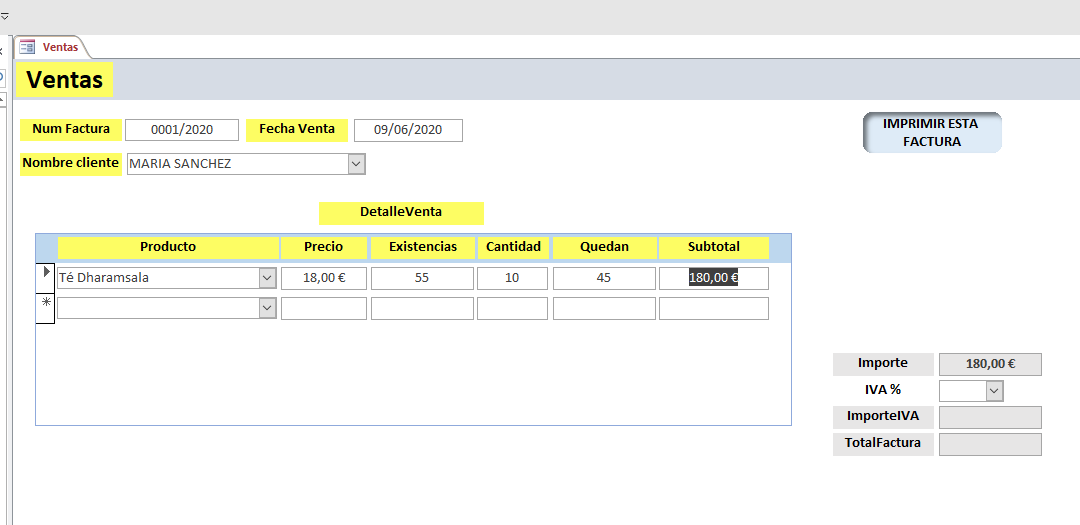Open the quick access toolbar customize arrow
Viewport: 1080px width, 525px height.
coord(4,16)
